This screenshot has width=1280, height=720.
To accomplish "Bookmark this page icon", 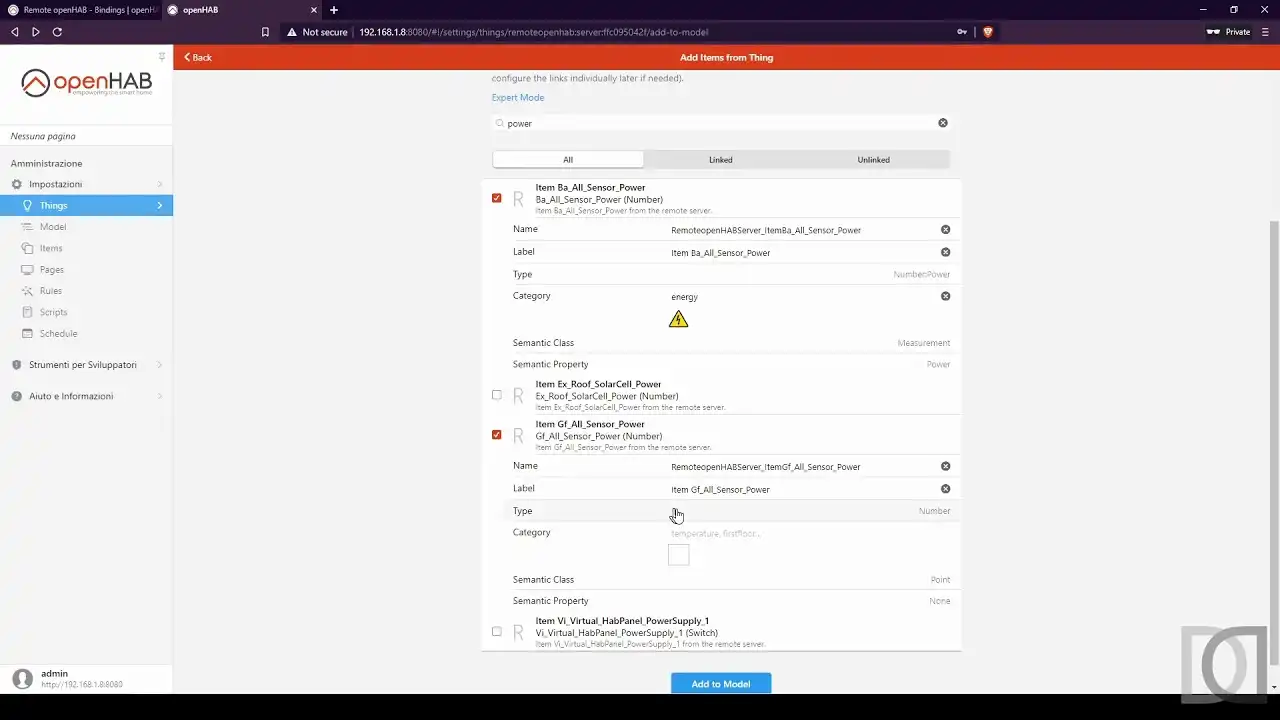I will click(x=265, y=32).
